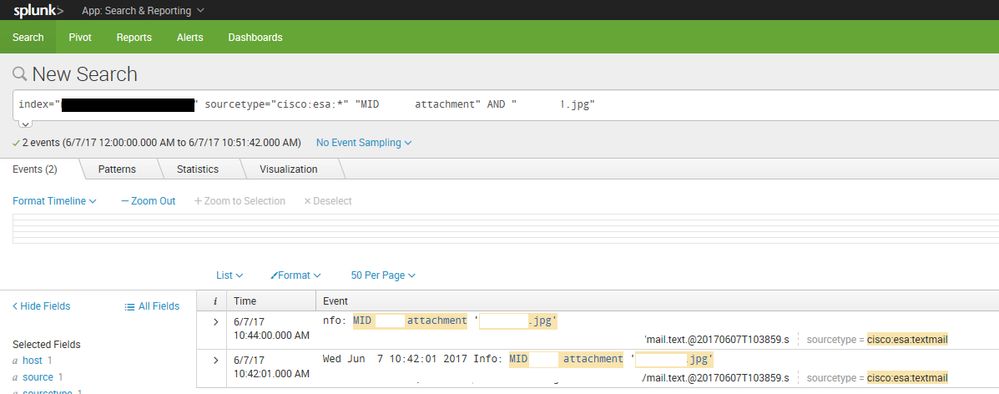999x394 pixels.
Task: Switch to the Patterns tab
Action: pyautogui.click(x=117, y=169)
